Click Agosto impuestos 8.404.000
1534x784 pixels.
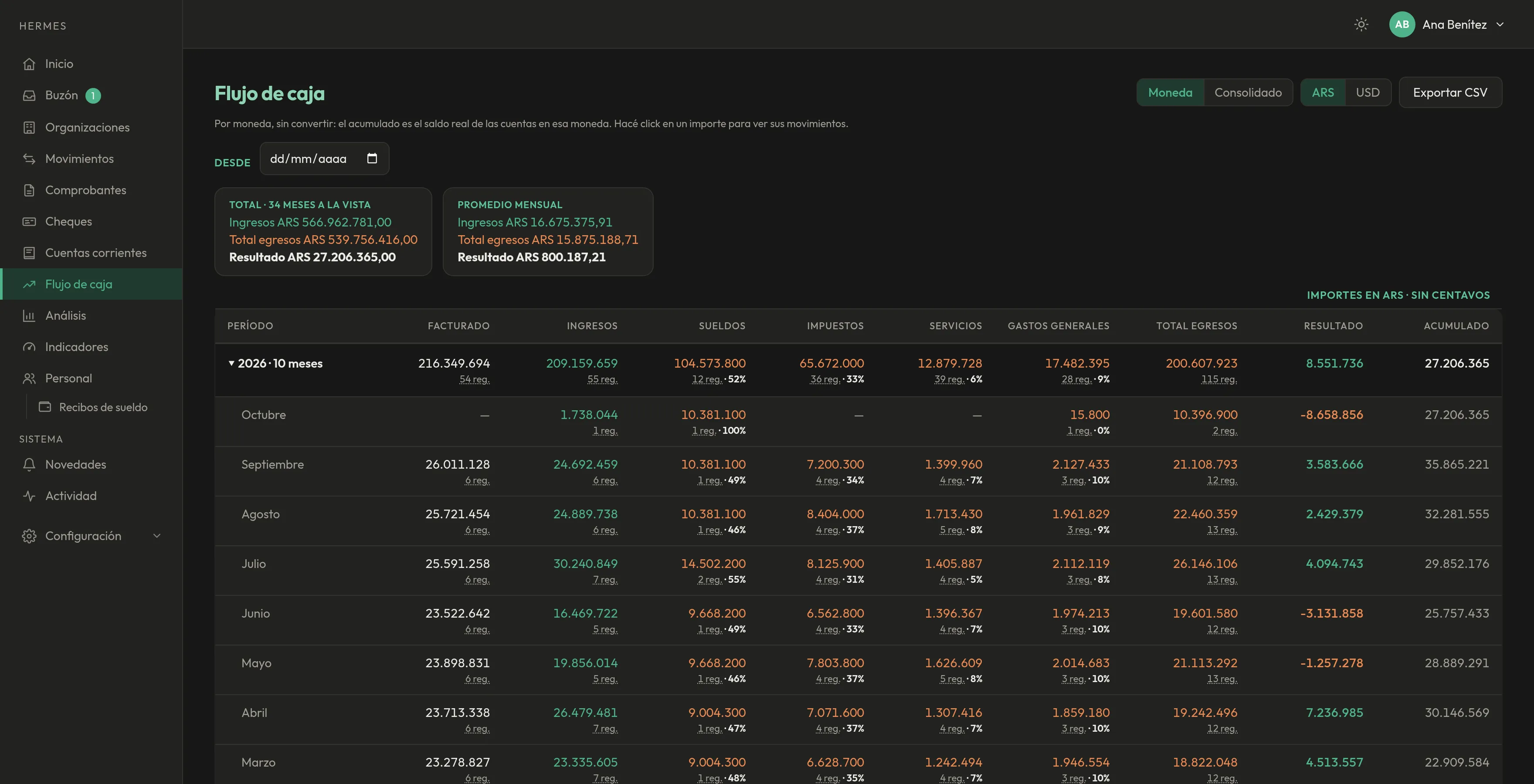click(835, 514)
